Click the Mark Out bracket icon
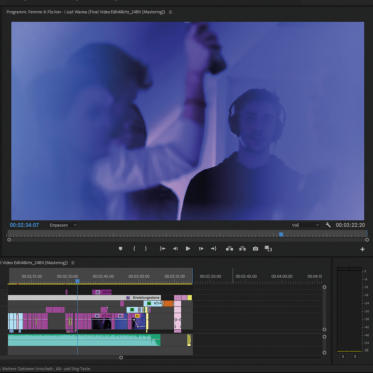 [146, 249]
